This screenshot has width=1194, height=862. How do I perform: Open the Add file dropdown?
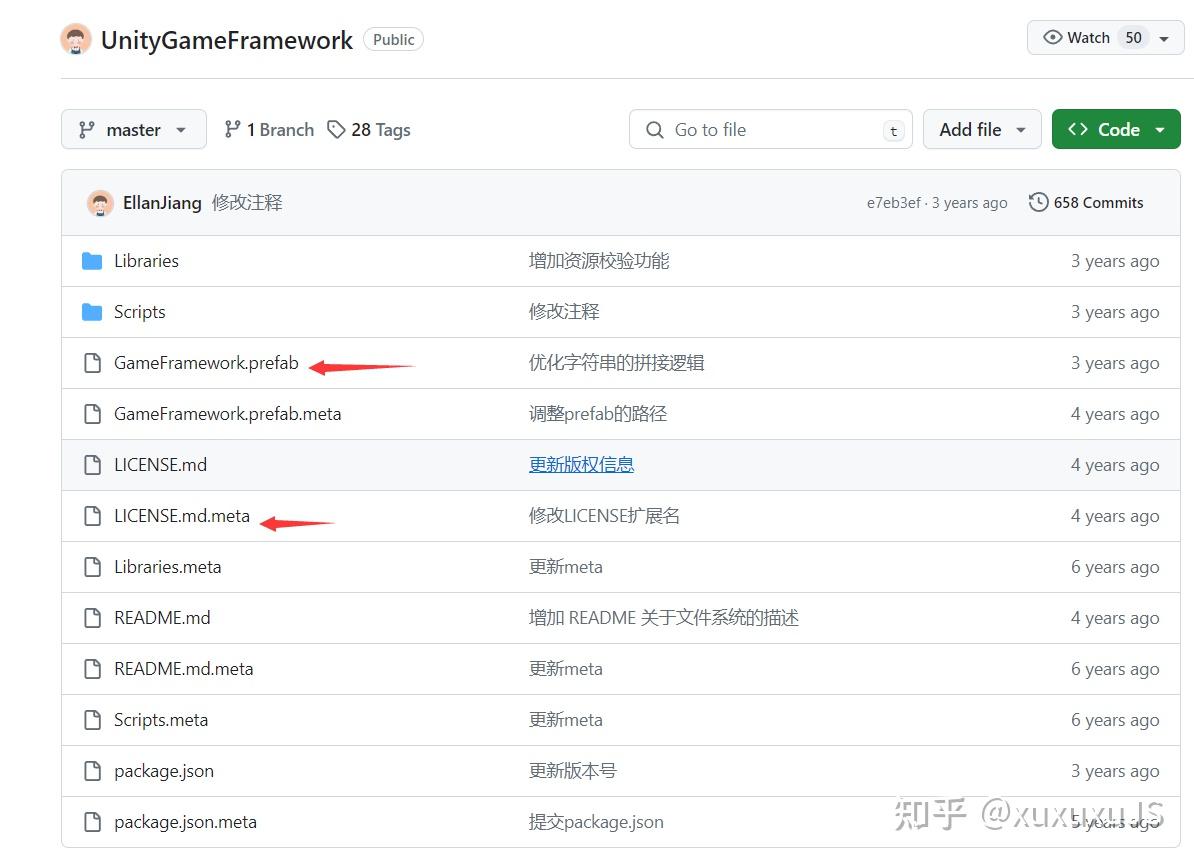pyautogui.click(x=981, y=129)
